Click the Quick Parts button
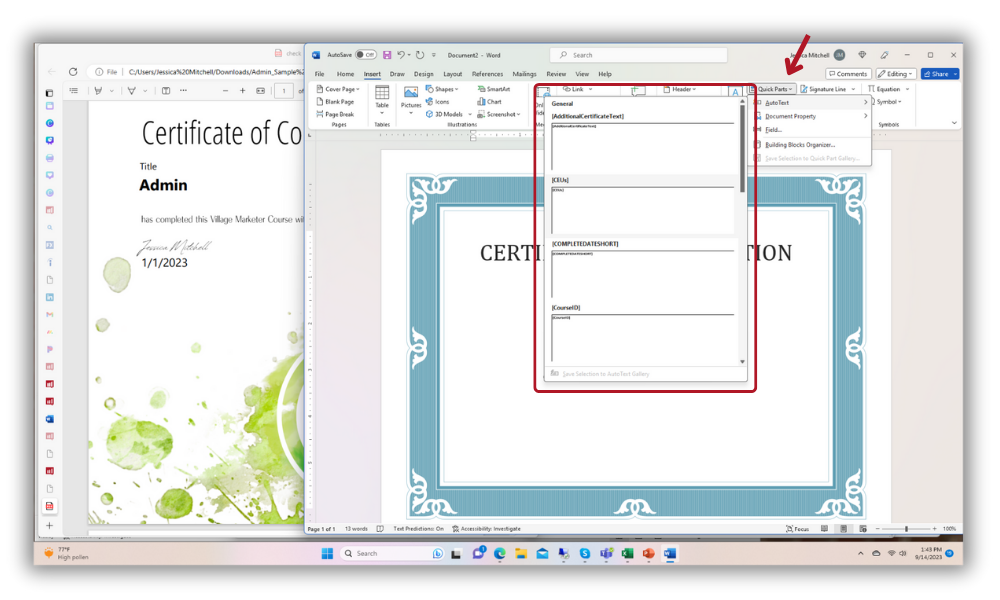The height and width of the screenshot is (600, 1000). (x=771, y=89)
